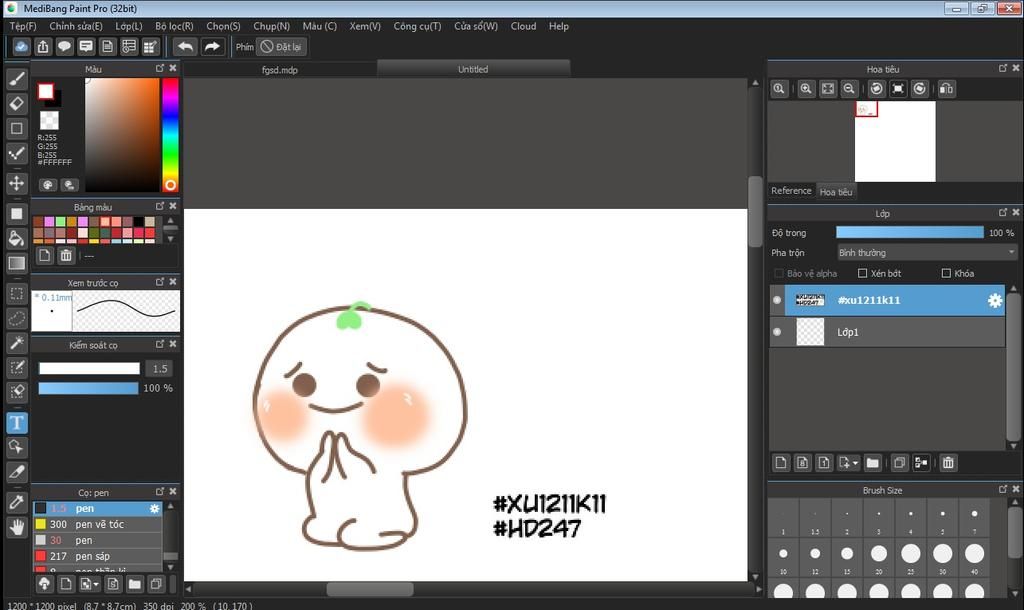
Task: Open the Bộ lọc(R) menu
Action: tap(174, 26)
